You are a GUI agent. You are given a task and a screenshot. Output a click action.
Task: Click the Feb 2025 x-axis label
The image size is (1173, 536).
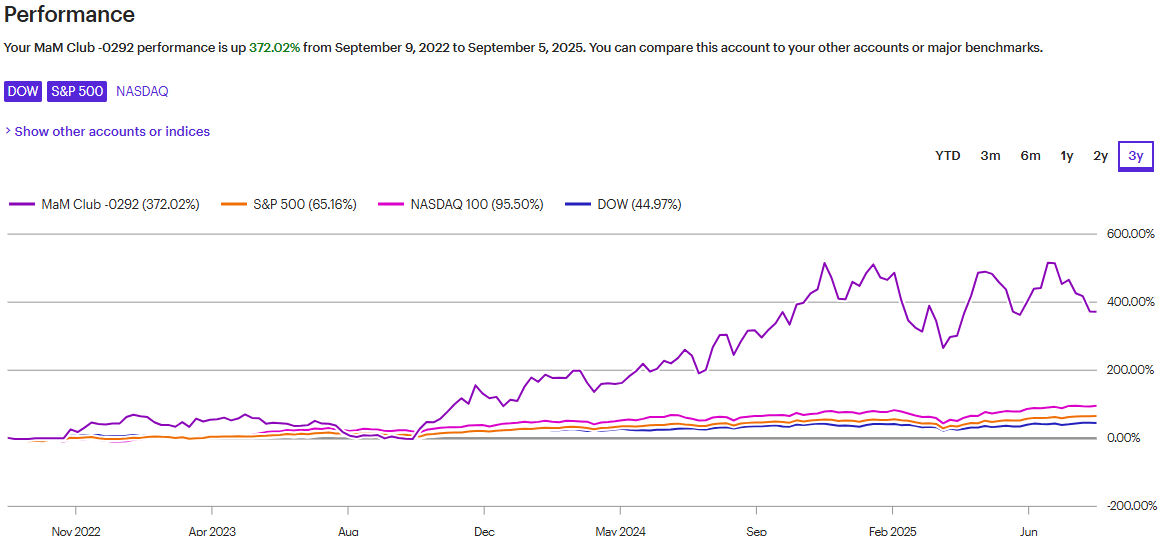coord(892,531)
